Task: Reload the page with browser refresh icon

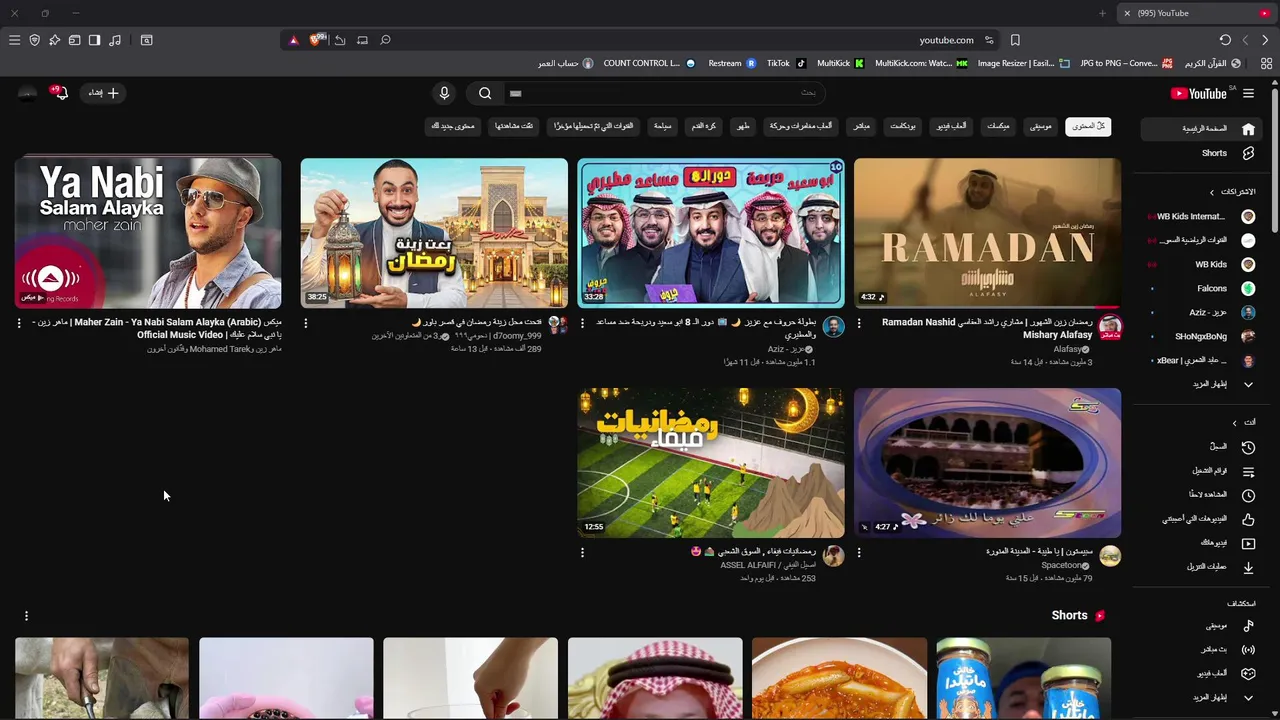Action: point(1225,40)
